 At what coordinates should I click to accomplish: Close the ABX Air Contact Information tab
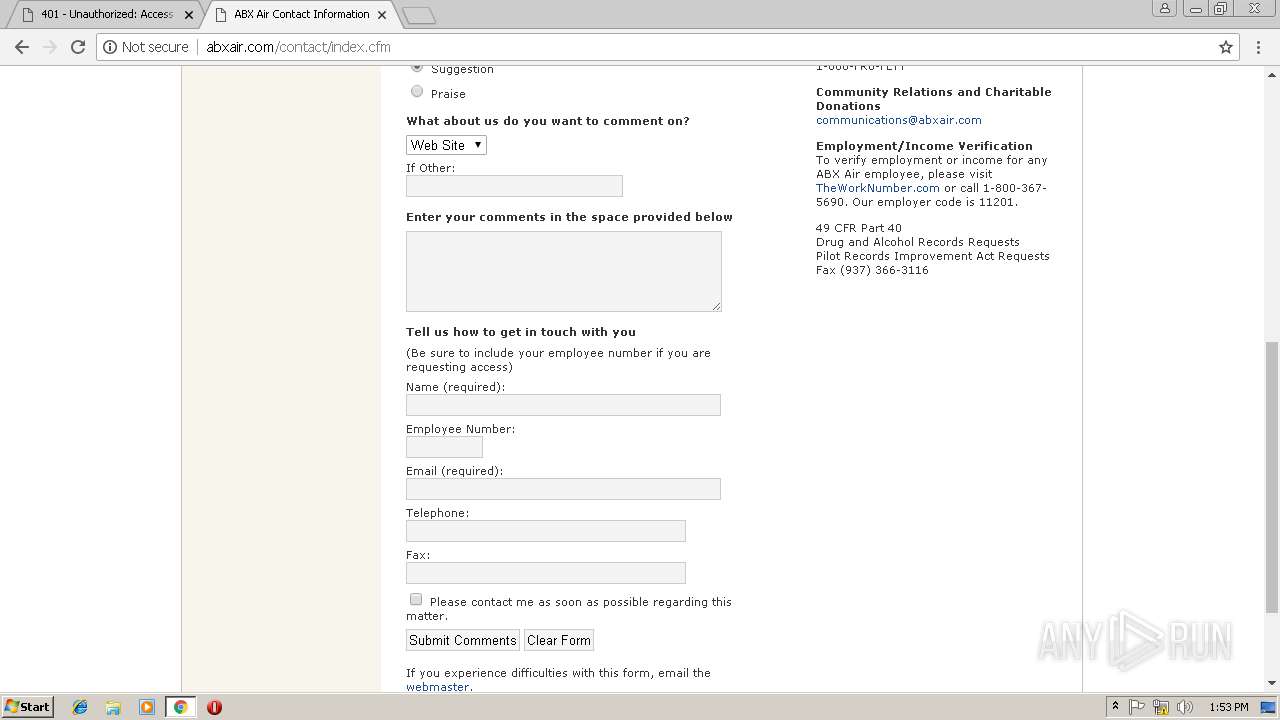point(382,15)
